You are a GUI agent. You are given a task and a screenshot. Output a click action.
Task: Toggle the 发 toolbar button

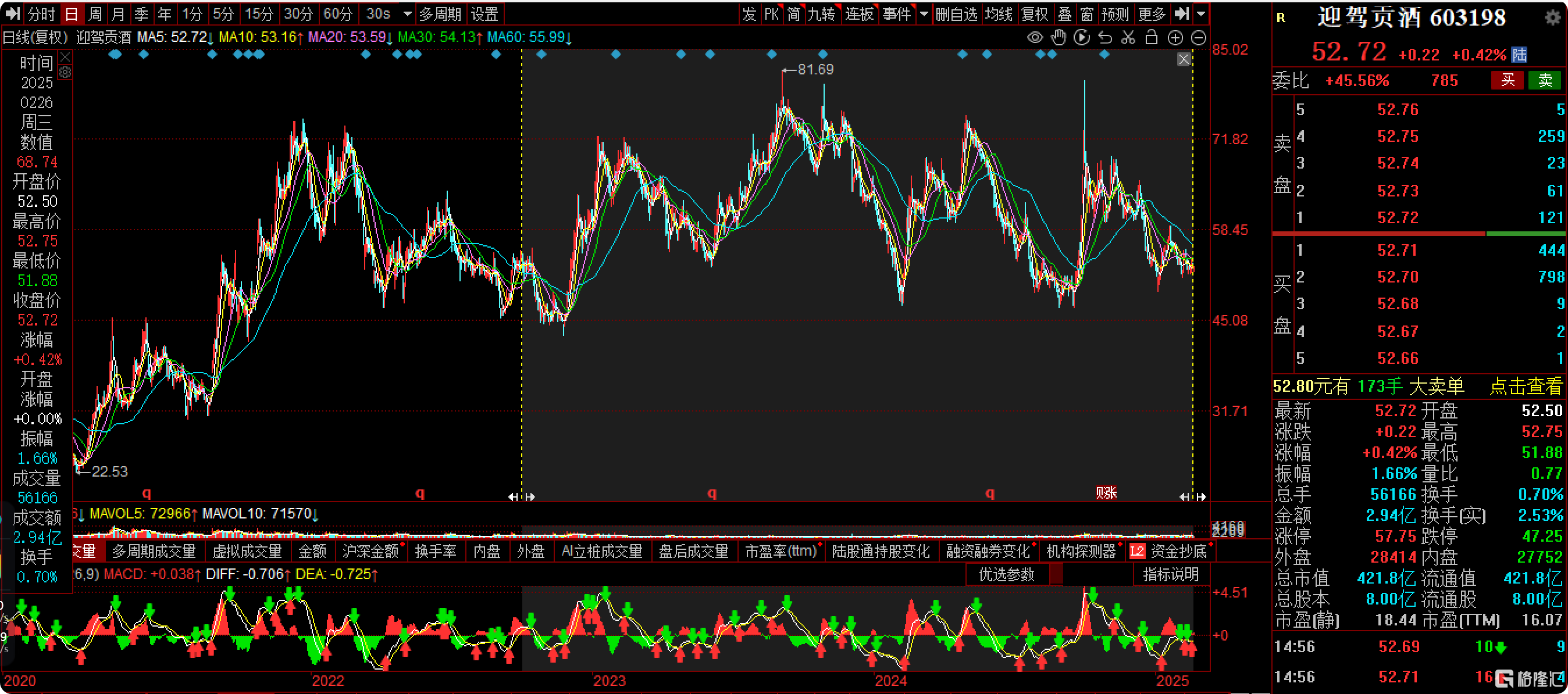[x=749, y=13]
